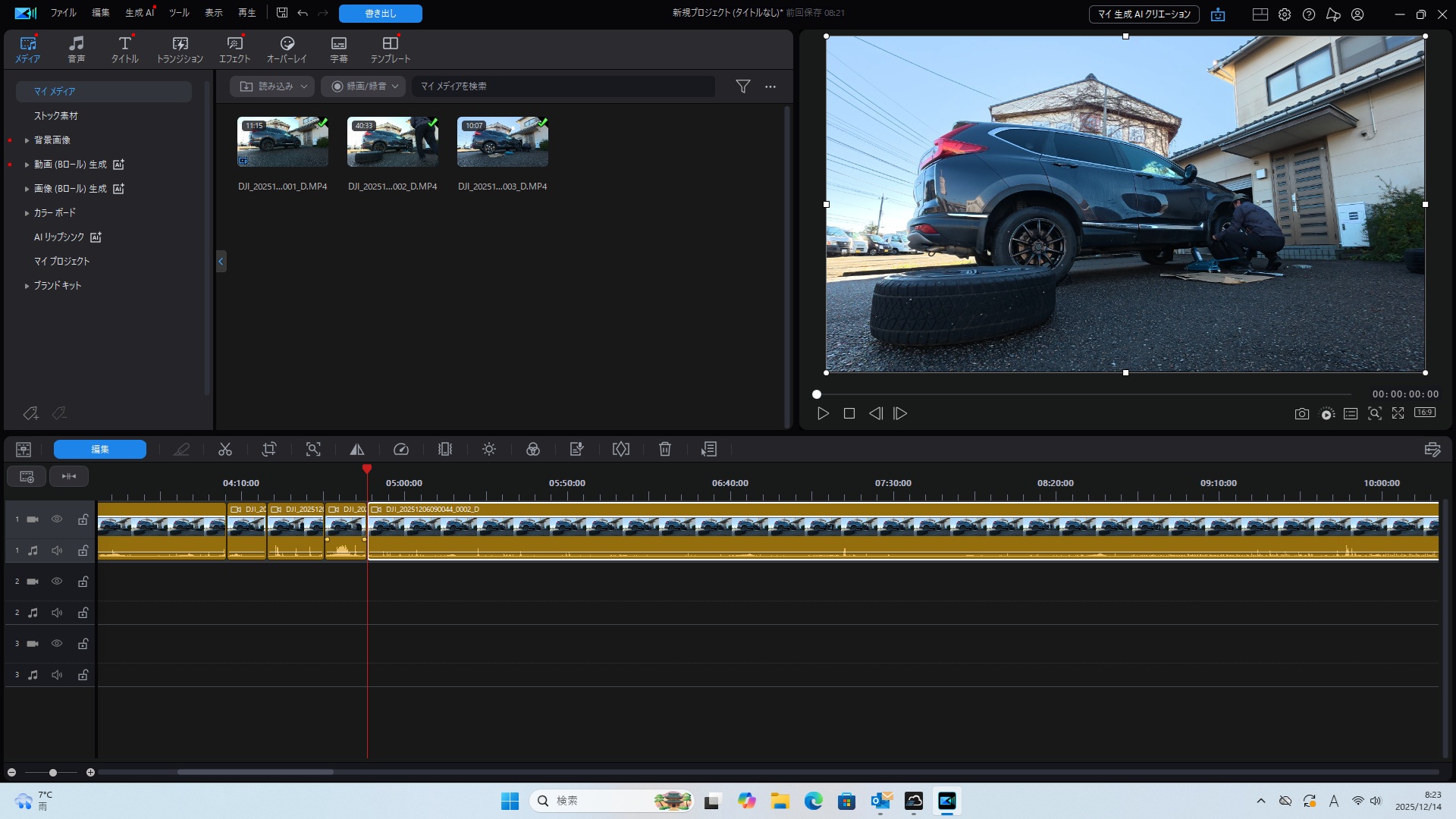Click the scissors split tool

click(225, 450)
